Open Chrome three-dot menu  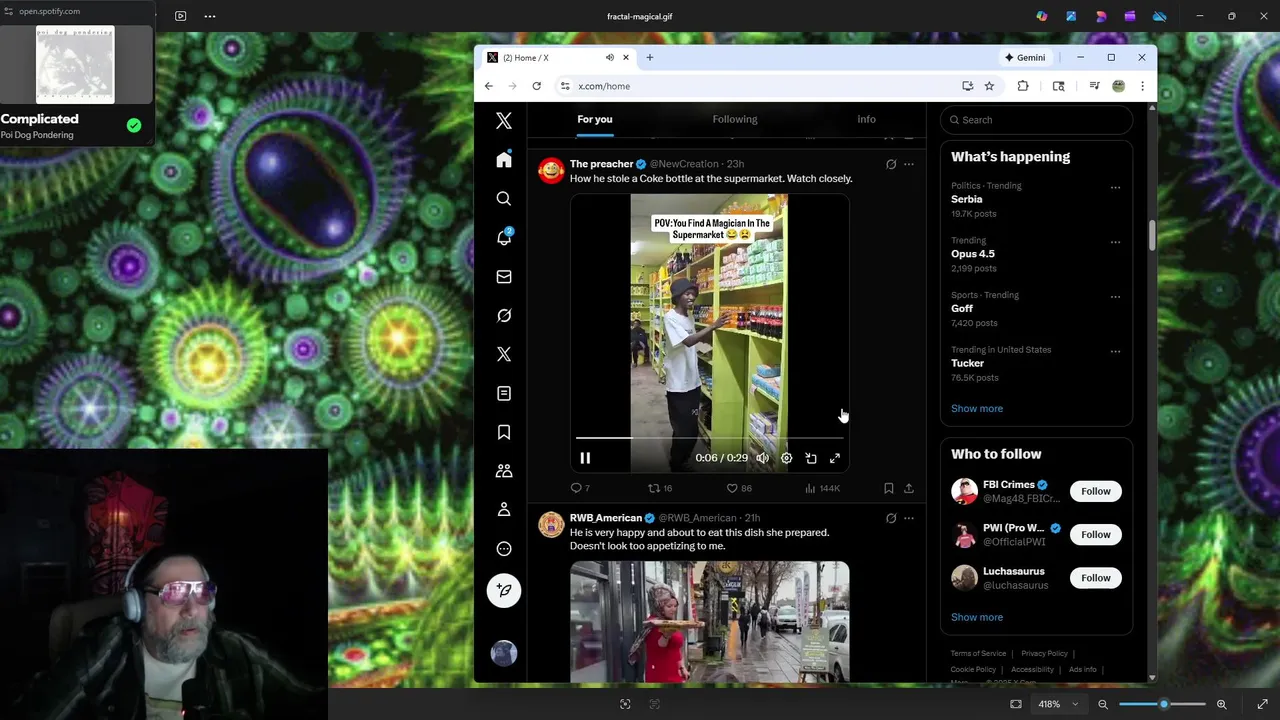[x=1142, y=86]
